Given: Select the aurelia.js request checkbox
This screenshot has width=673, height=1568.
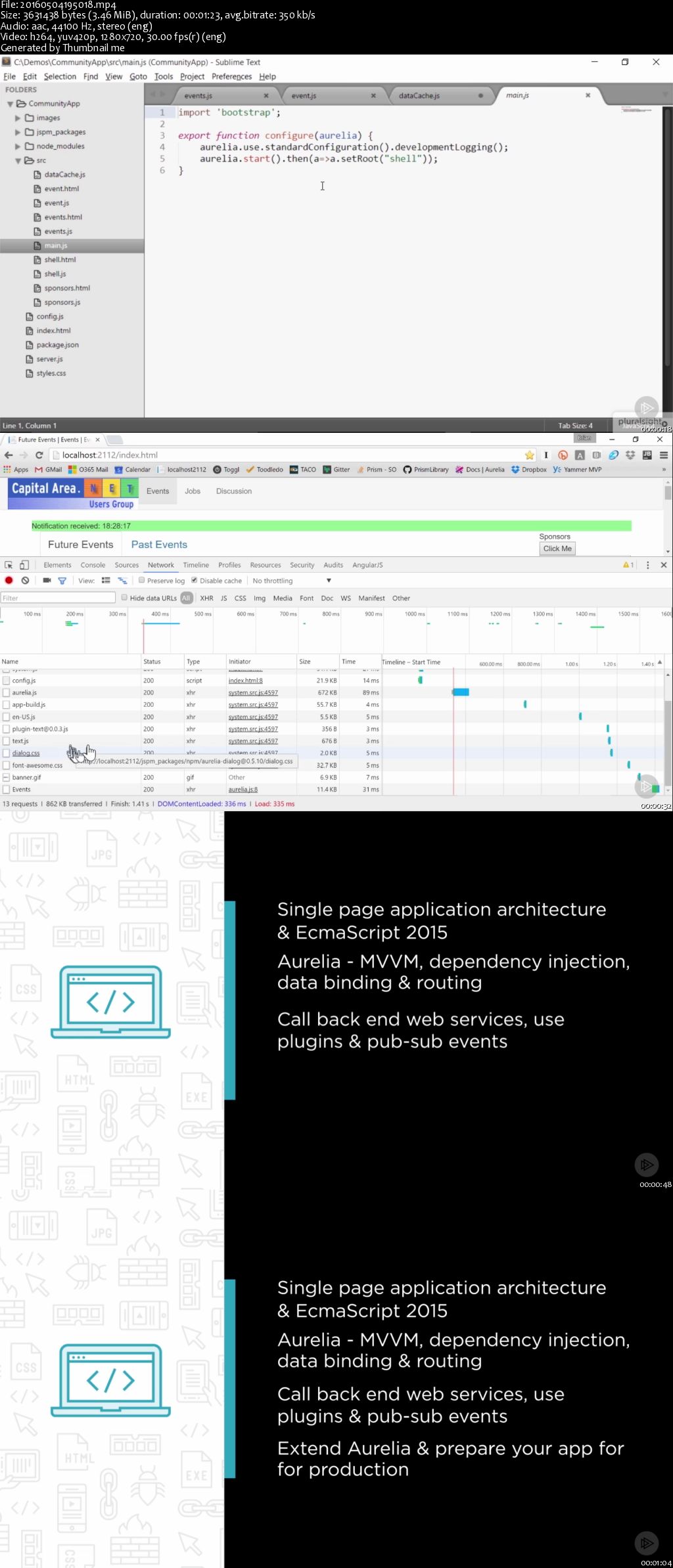Looking at the screenshot, I should (6, 692).
